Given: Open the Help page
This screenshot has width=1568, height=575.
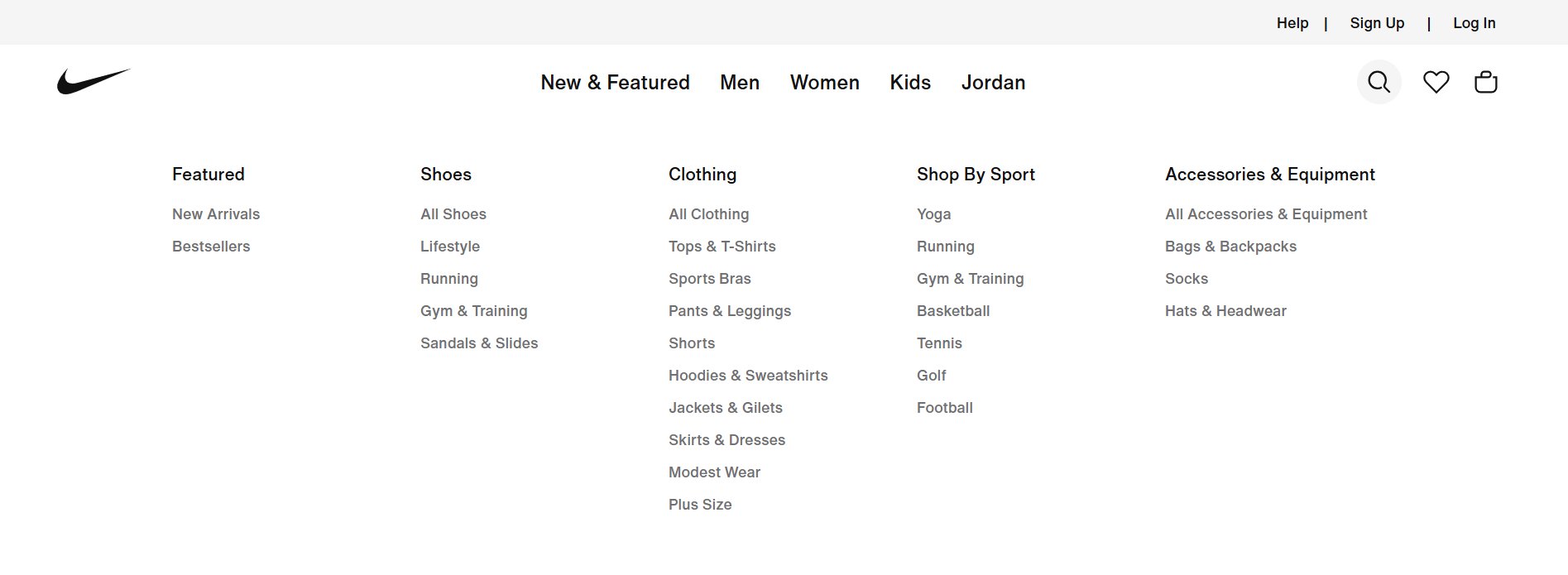Looking at the screenshot, I should tap(1292, 22).
